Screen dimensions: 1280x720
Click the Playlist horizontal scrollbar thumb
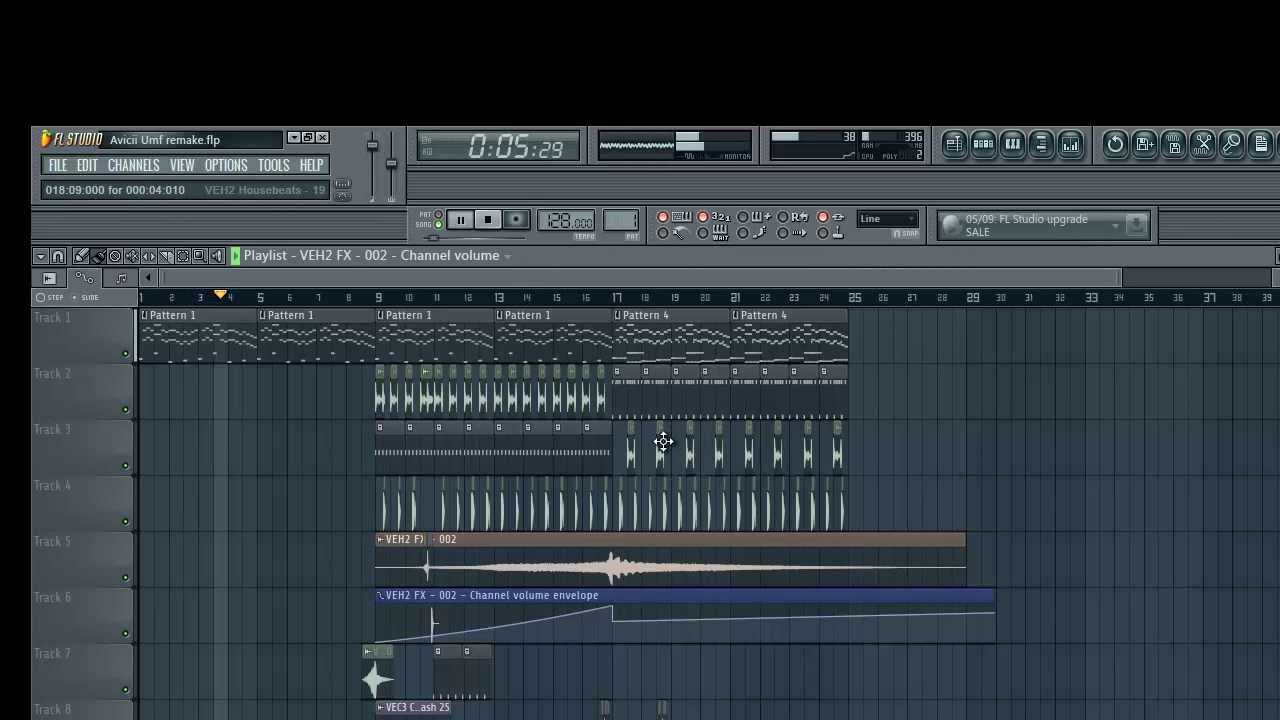tap(640, 278)
